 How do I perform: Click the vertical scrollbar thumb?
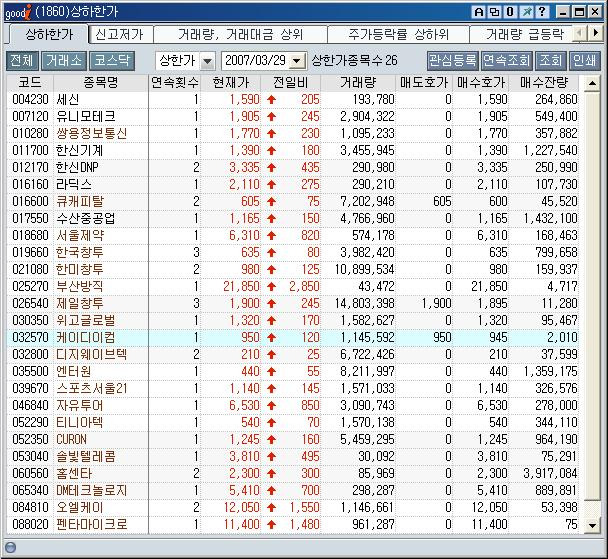tap(592, 296)
